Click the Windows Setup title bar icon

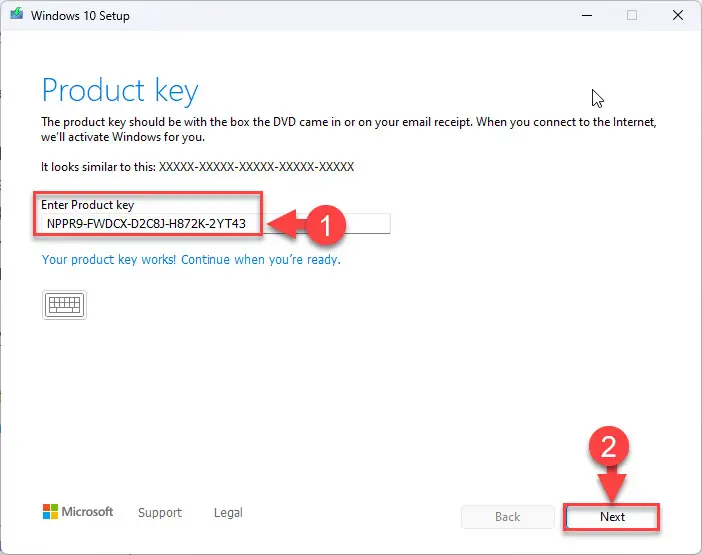(17, 14)
